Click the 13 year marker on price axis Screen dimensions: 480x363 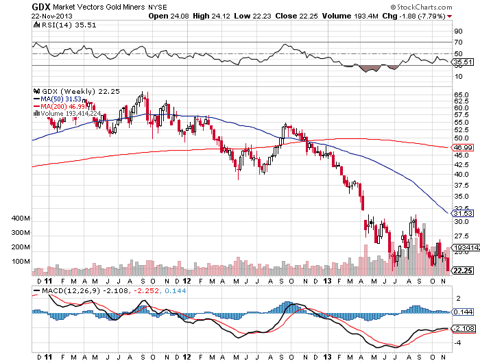[x=327, y=281]
